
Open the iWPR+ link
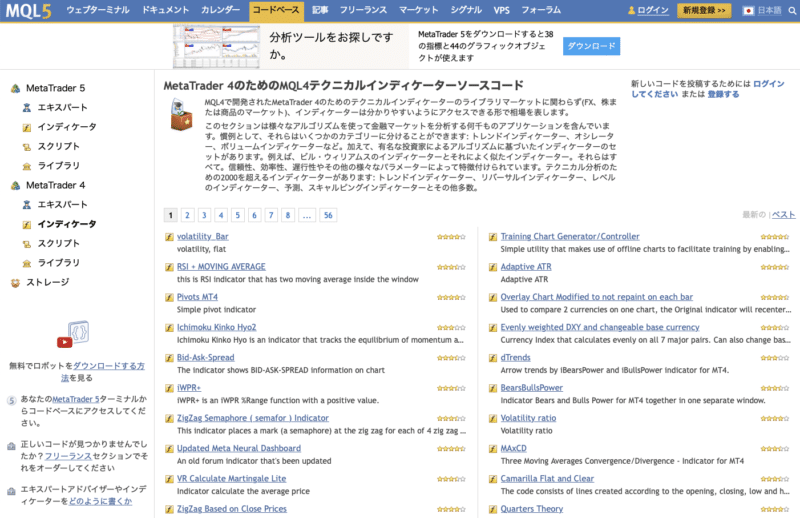click(x=189, y=388)
